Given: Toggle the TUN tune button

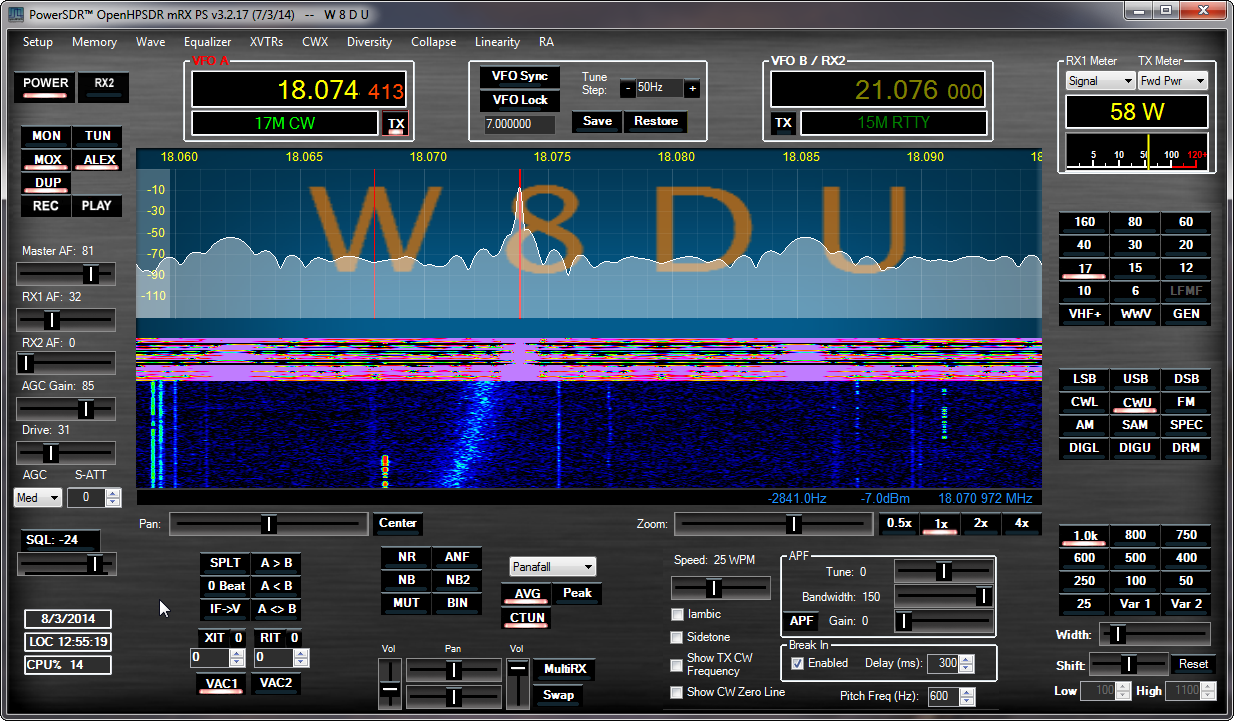Looking at the screenshot, I should [98, 136].
